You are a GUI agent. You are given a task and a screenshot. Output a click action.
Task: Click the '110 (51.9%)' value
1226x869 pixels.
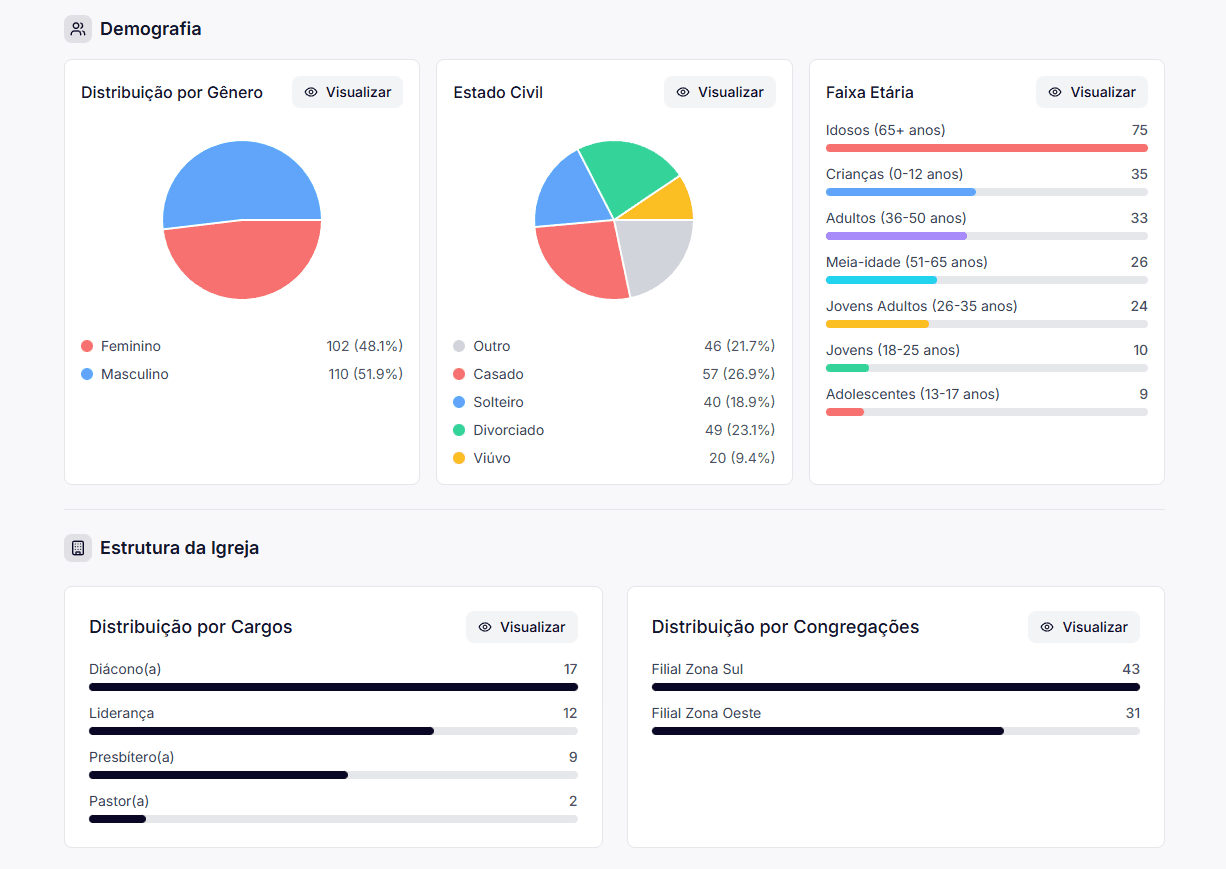click(x=366, y=374)
